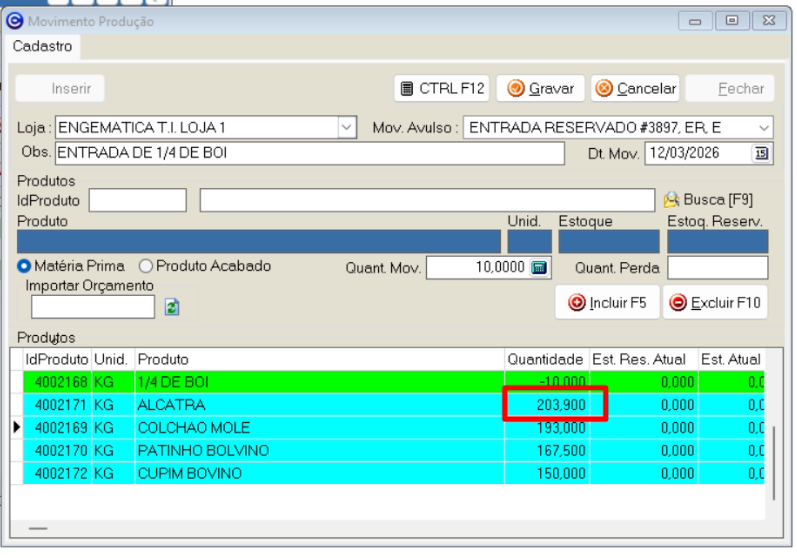The height and width of the screenshot is (558, 797).
Task: Click the Quantidade column header
Action: coord(544,358)
